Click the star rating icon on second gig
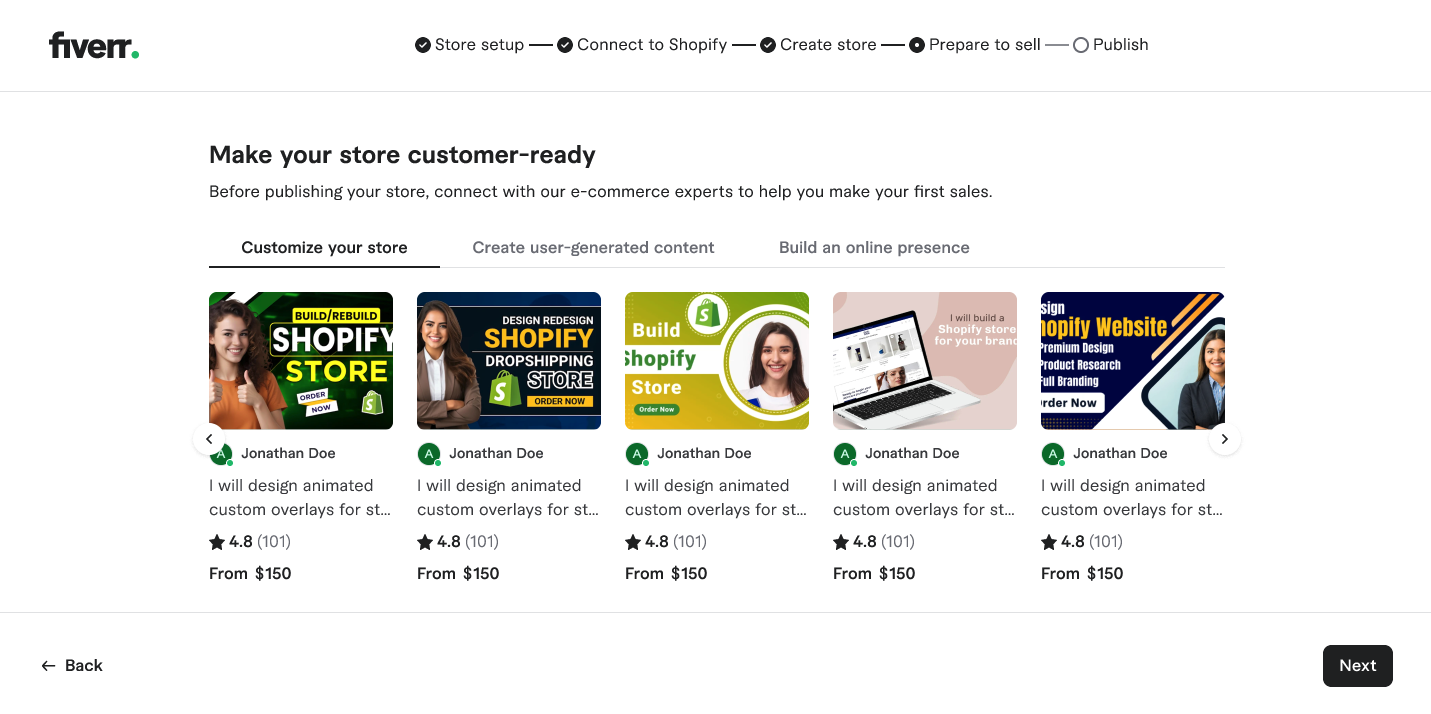 tap(425, 542)
